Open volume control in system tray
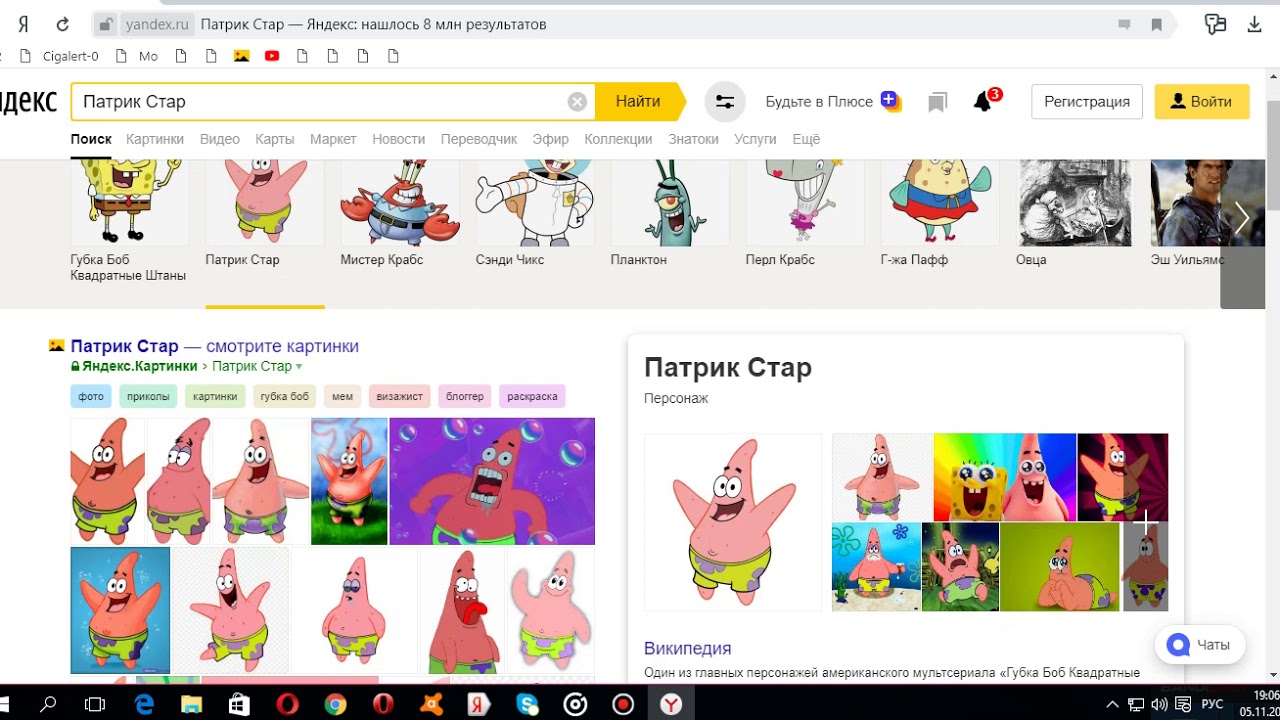 [1159, 704]
